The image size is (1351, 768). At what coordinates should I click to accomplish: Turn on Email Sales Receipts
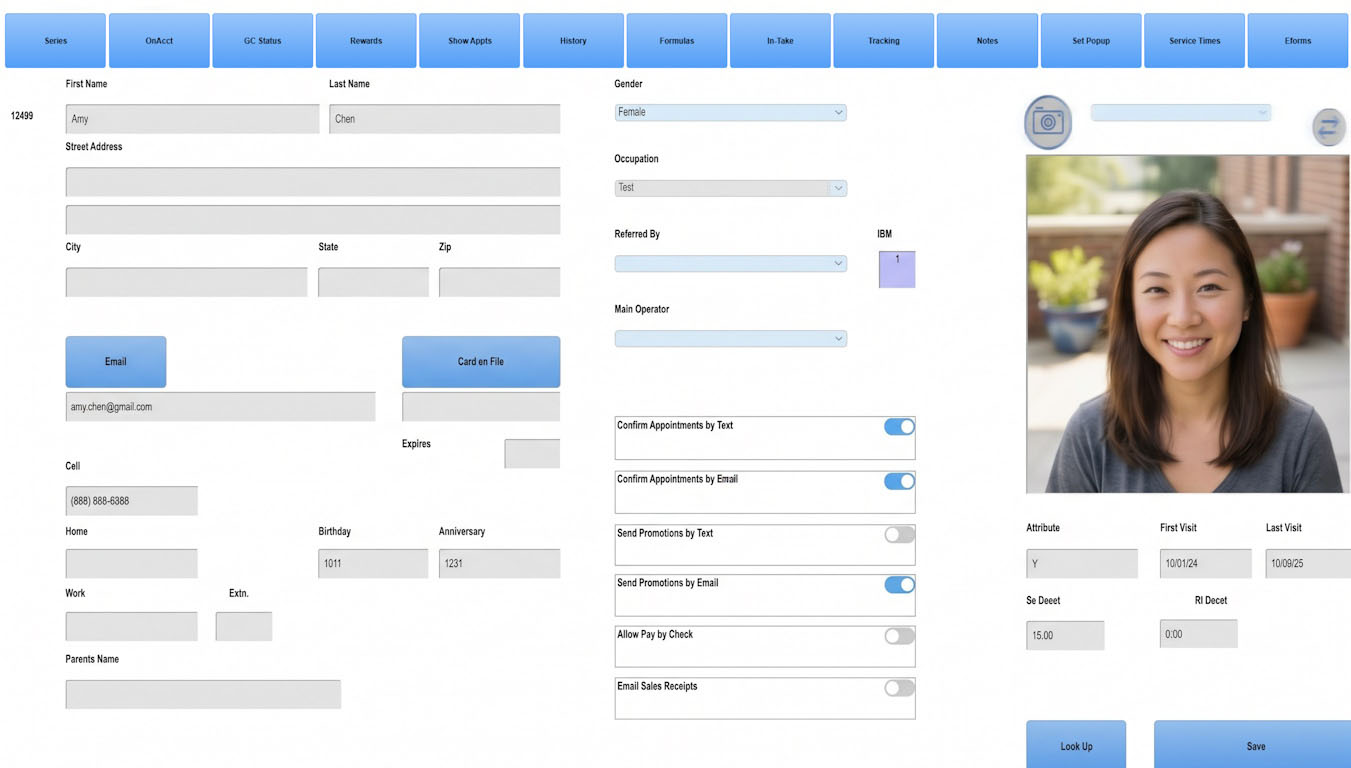(x=899, y=688)
